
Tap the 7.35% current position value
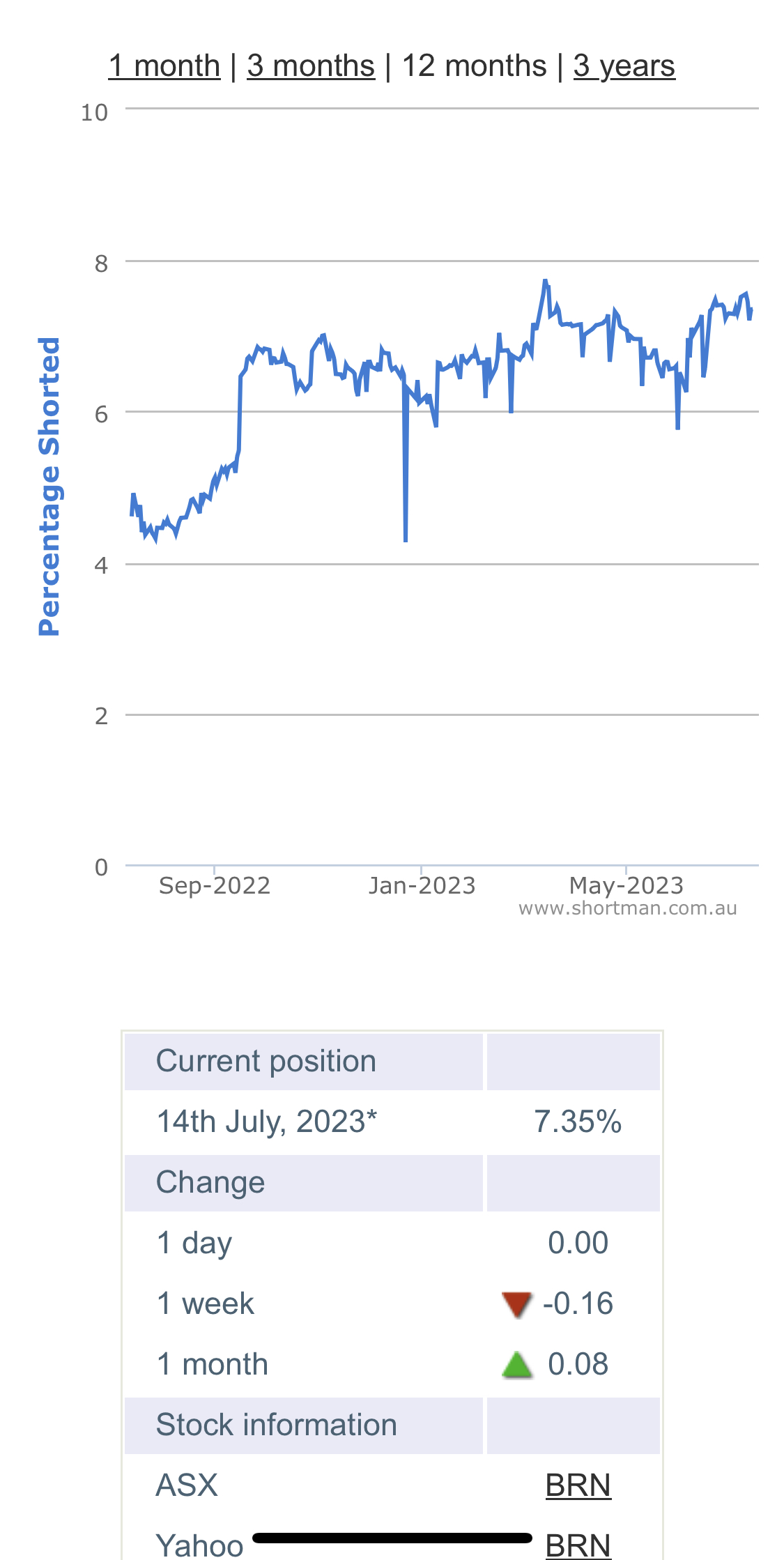tap(577, 1122)
